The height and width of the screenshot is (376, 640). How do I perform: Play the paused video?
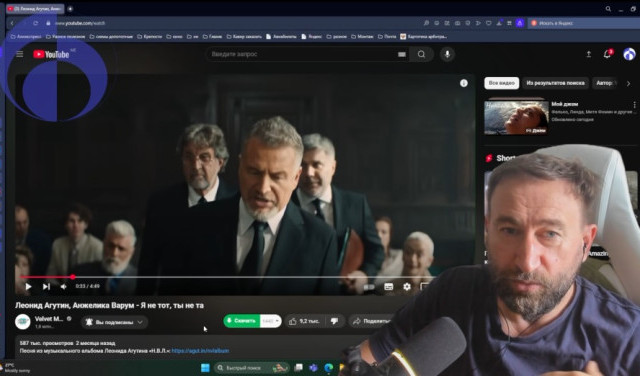(28, 287)
